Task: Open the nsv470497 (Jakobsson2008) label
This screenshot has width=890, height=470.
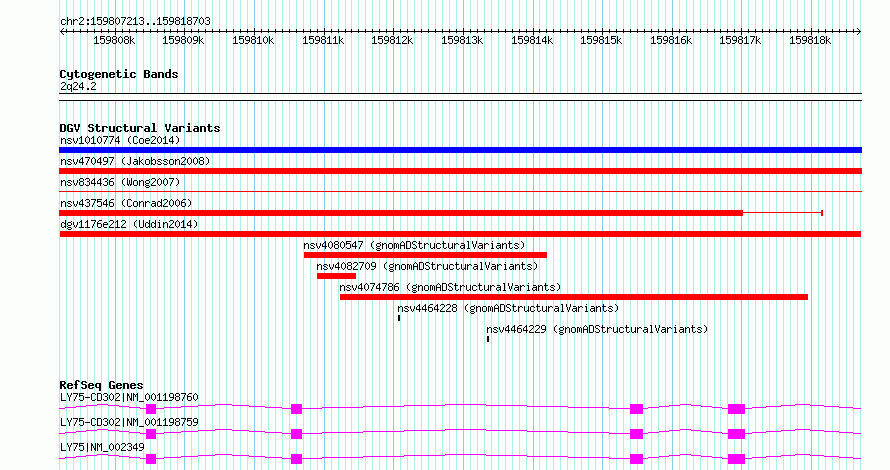Action: [x=135, y=161]
